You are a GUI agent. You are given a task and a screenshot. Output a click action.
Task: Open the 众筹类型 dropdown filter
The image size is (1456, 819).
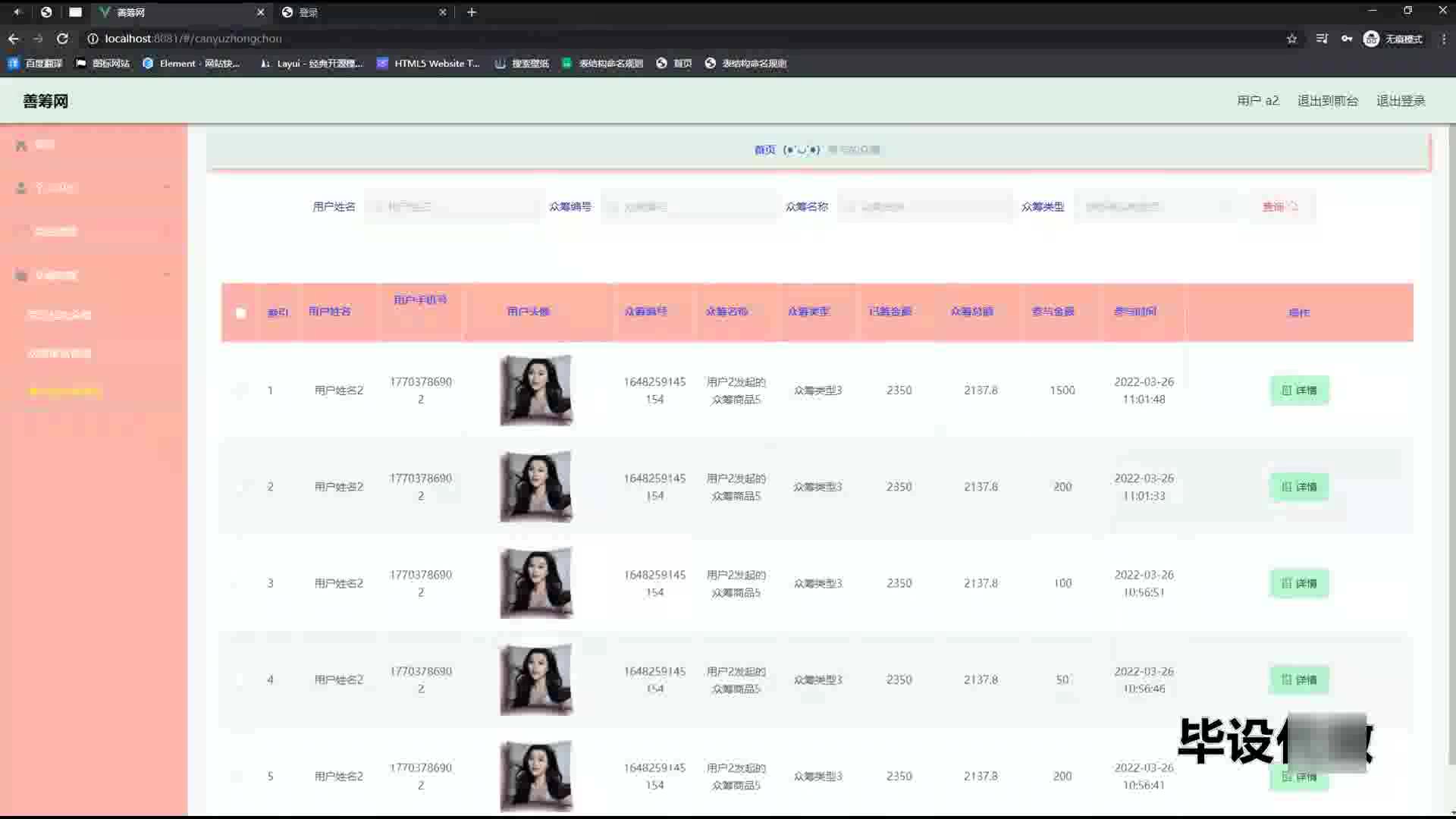[1154, 206]
